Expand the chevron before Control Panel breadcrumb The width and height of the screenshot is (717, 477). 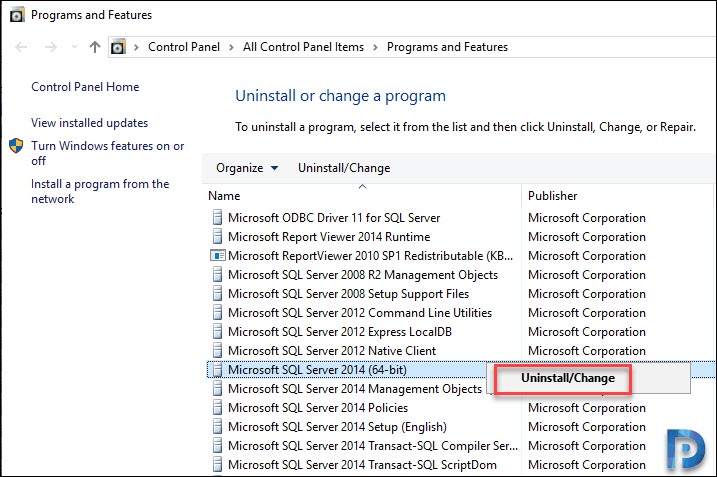[136, 47]
